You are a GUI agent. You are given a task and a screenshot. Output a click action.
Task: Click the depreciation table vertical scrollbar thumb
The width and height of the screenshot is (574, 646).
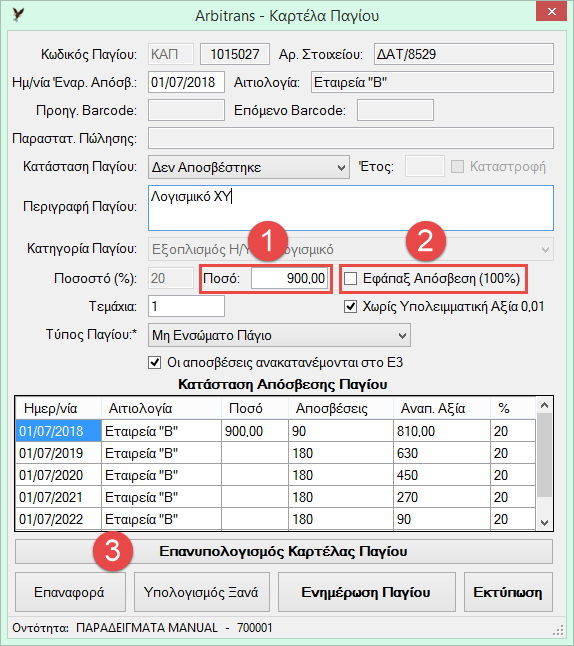544,456
